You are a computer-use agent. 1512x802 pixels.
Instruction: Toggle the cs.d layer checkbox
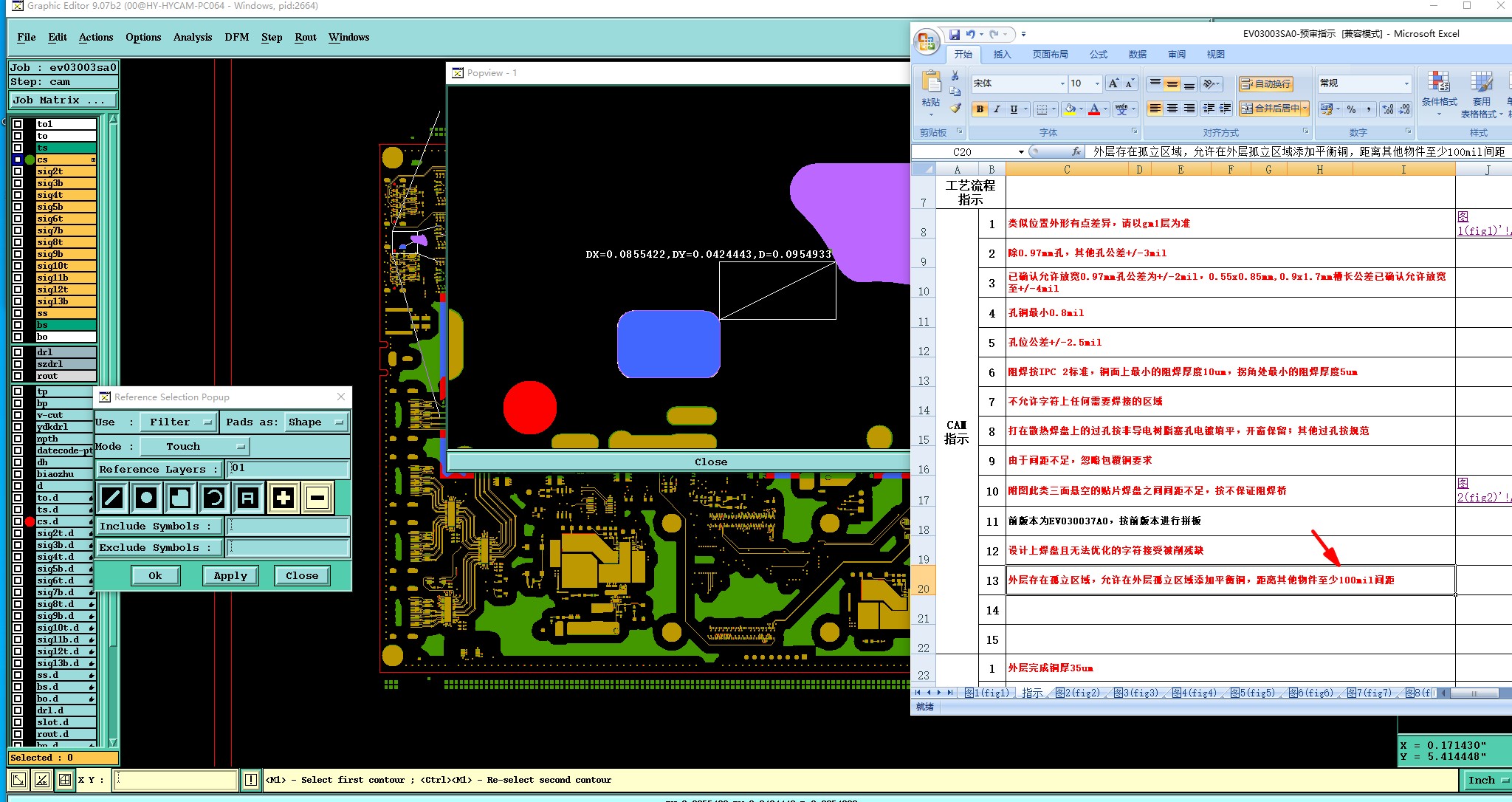(18, 521)
